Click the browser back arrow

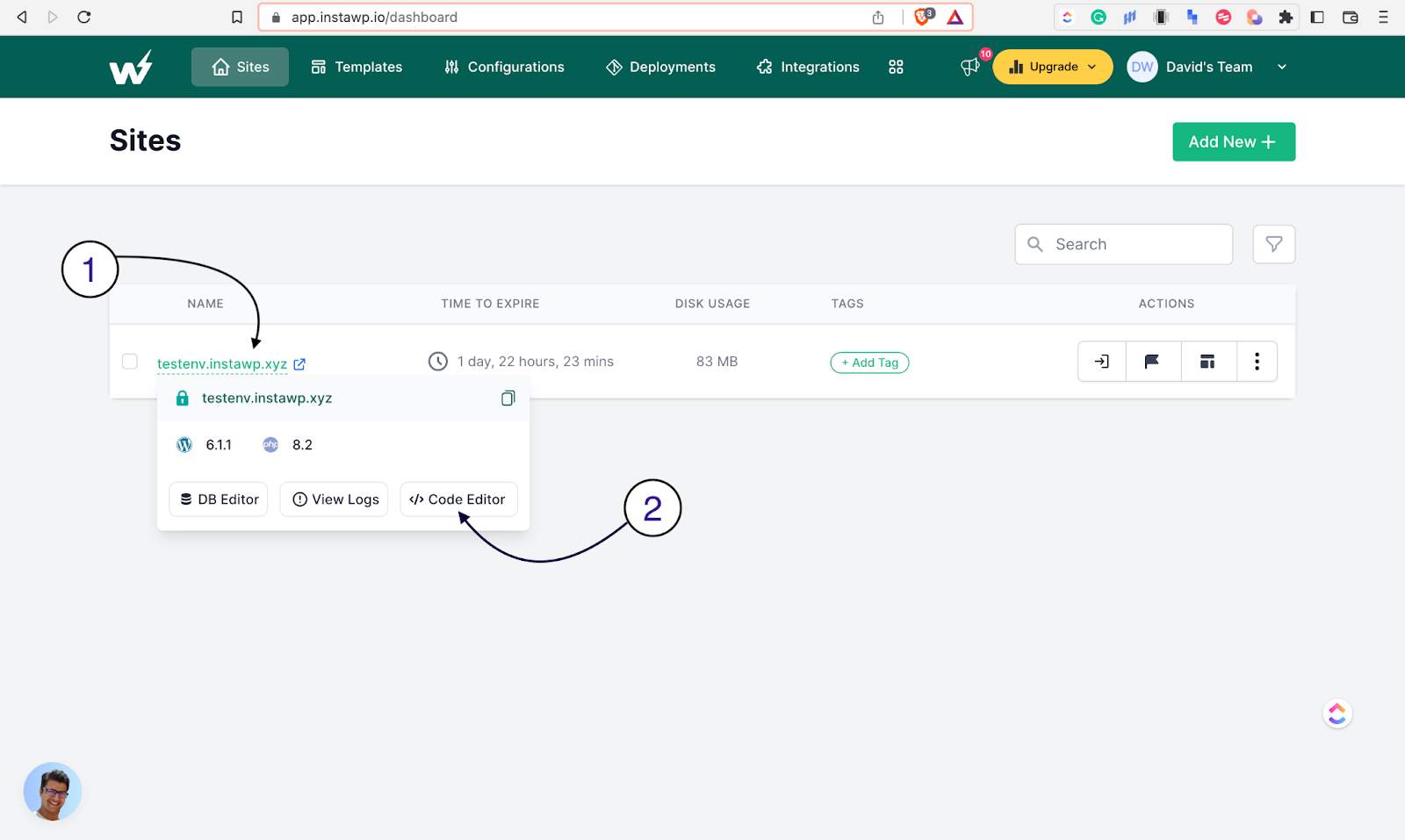[x=22, y=17]
